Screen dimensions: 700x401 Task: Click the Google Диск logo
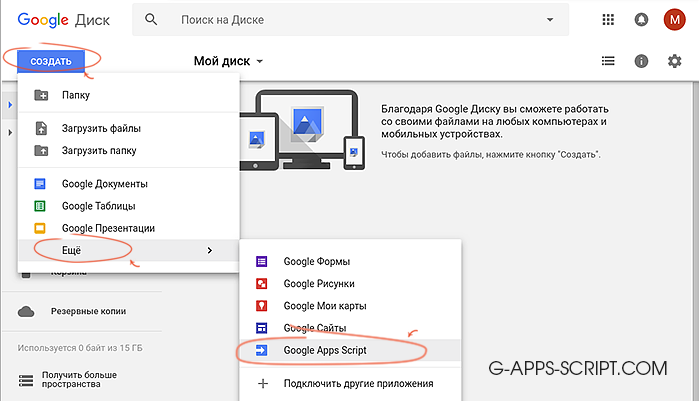tap(63, 20)
